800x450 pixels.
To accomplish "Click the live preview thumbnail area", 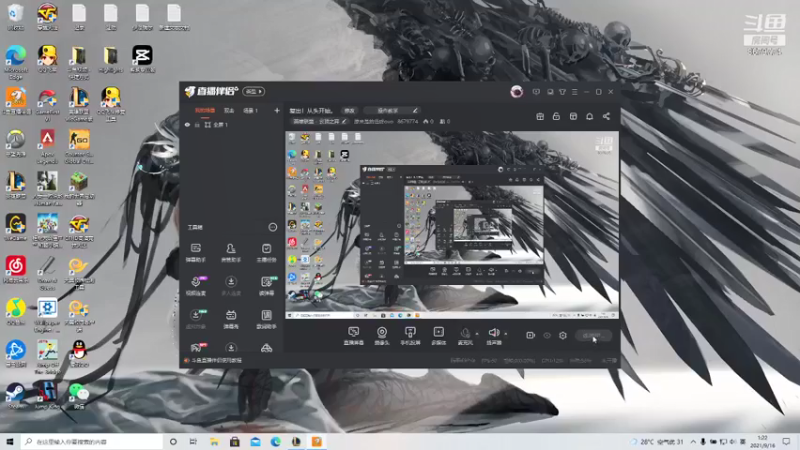I will [452, 225].
